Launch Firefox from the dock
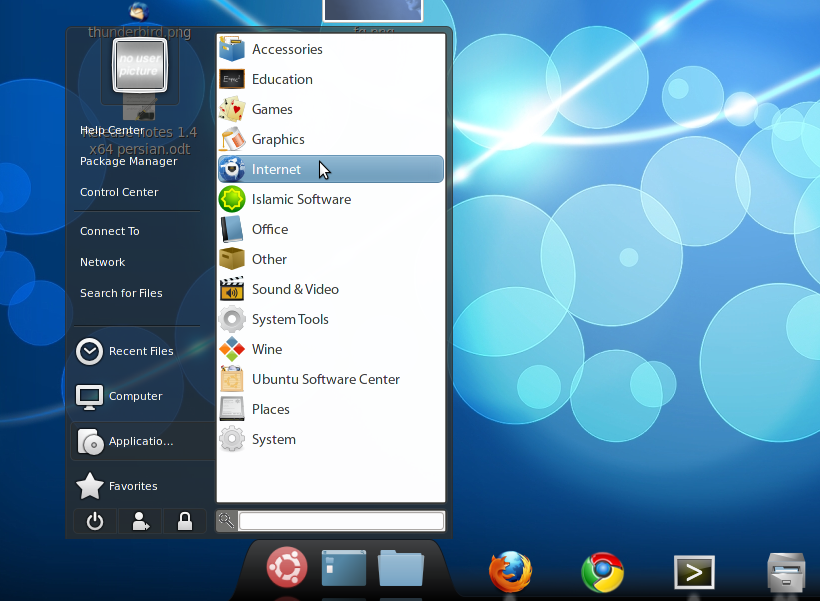The height and width of the screenshot is (601, 820). pos(510,572)
